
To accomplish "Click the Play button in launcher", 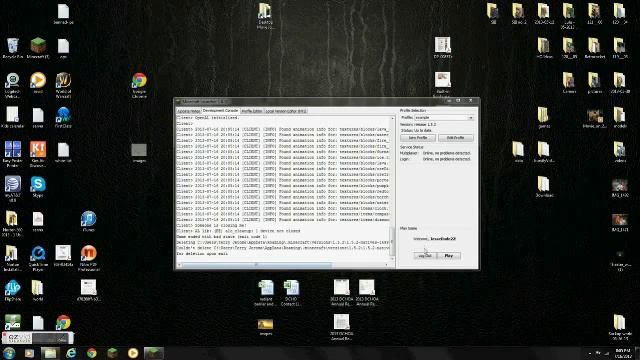I will coord(449,256).
